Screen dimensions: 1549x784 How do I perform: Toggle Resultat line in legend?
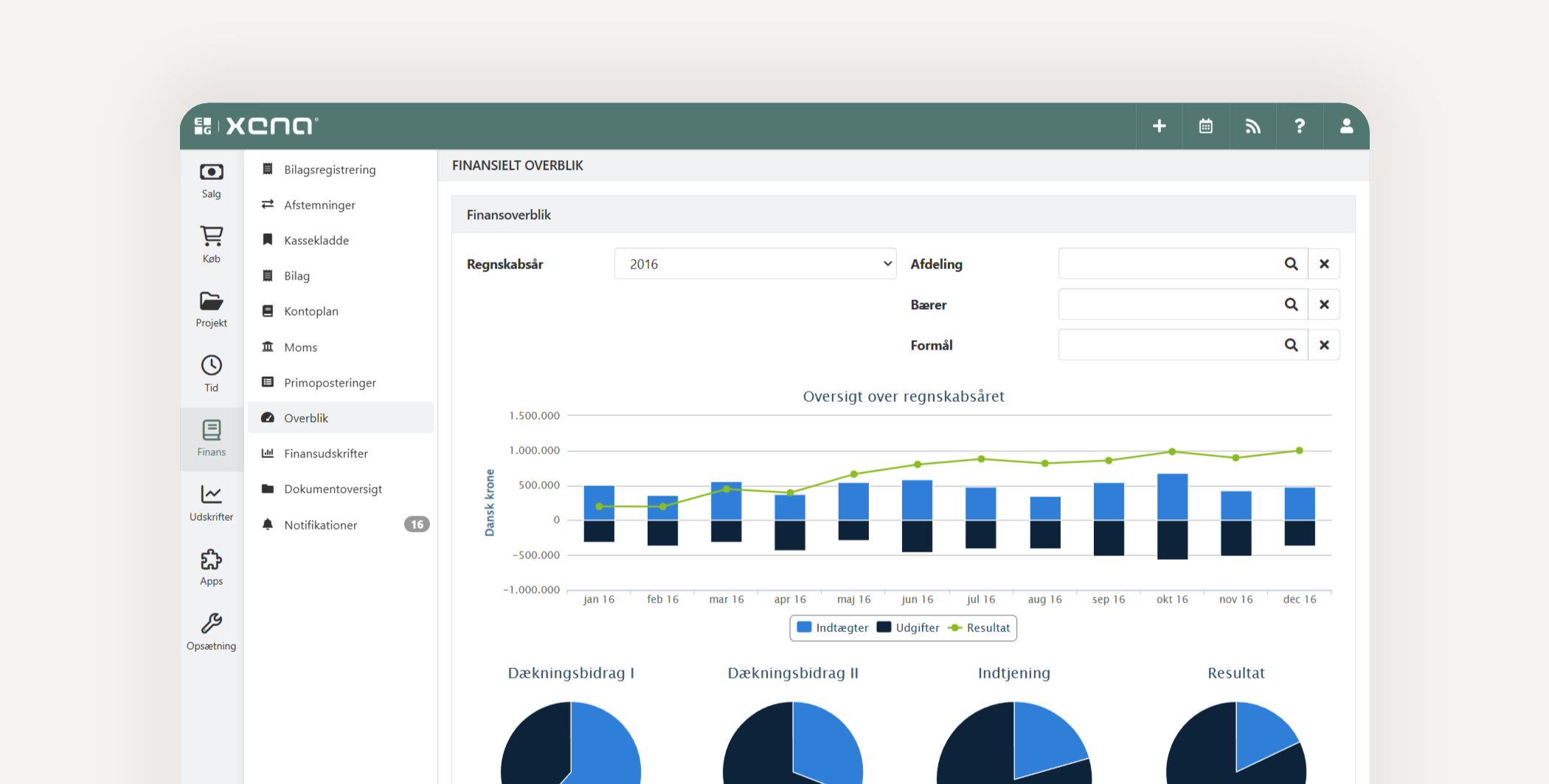pos(979,628)
